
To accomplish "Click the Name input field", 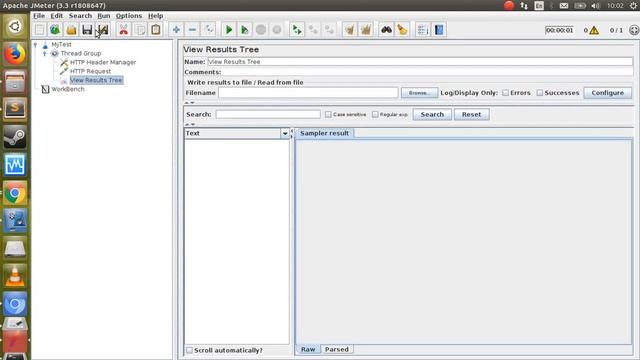I will coord(420,62).
